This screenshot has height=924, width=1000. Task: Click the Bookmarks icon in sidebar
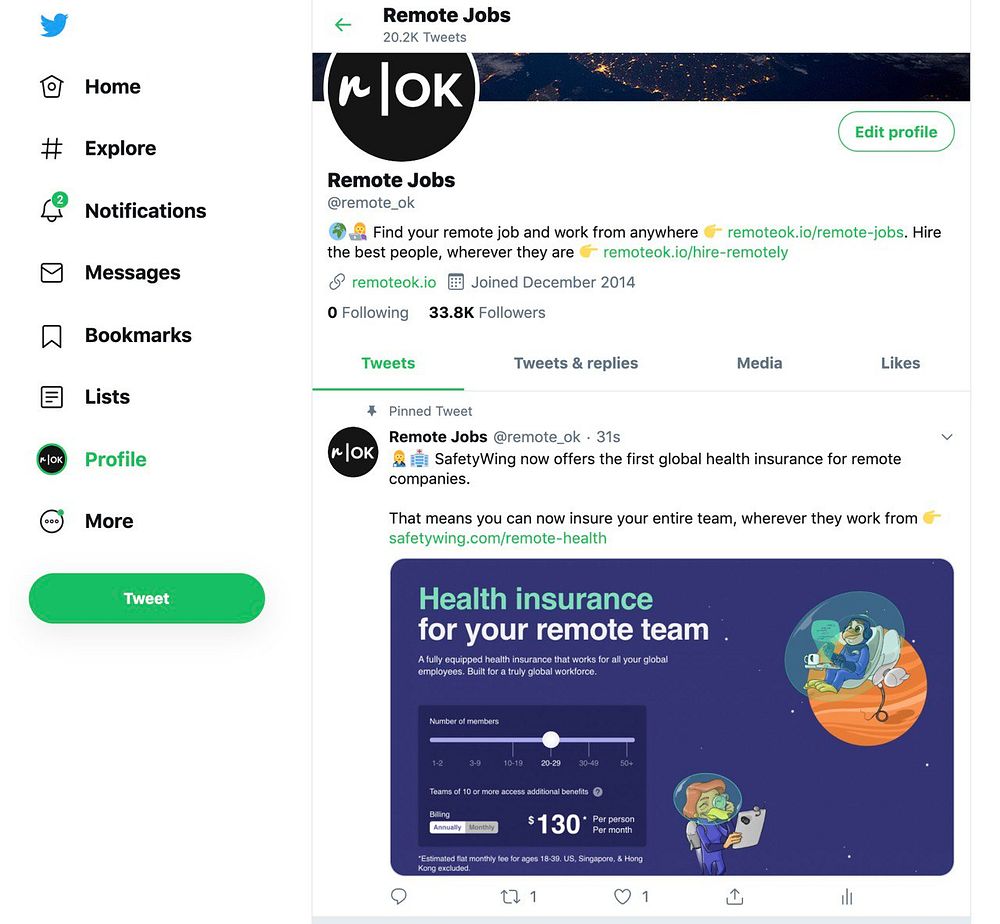[x=52, y=336]
